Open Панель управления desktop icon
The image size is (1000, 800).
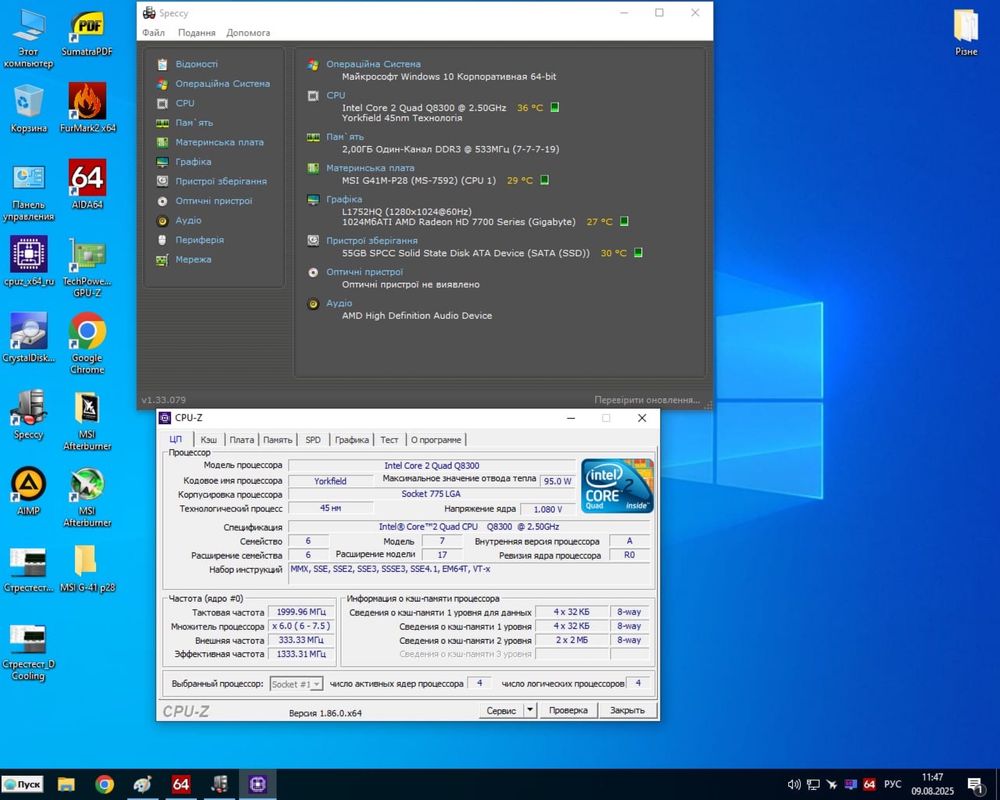[29, 193]
